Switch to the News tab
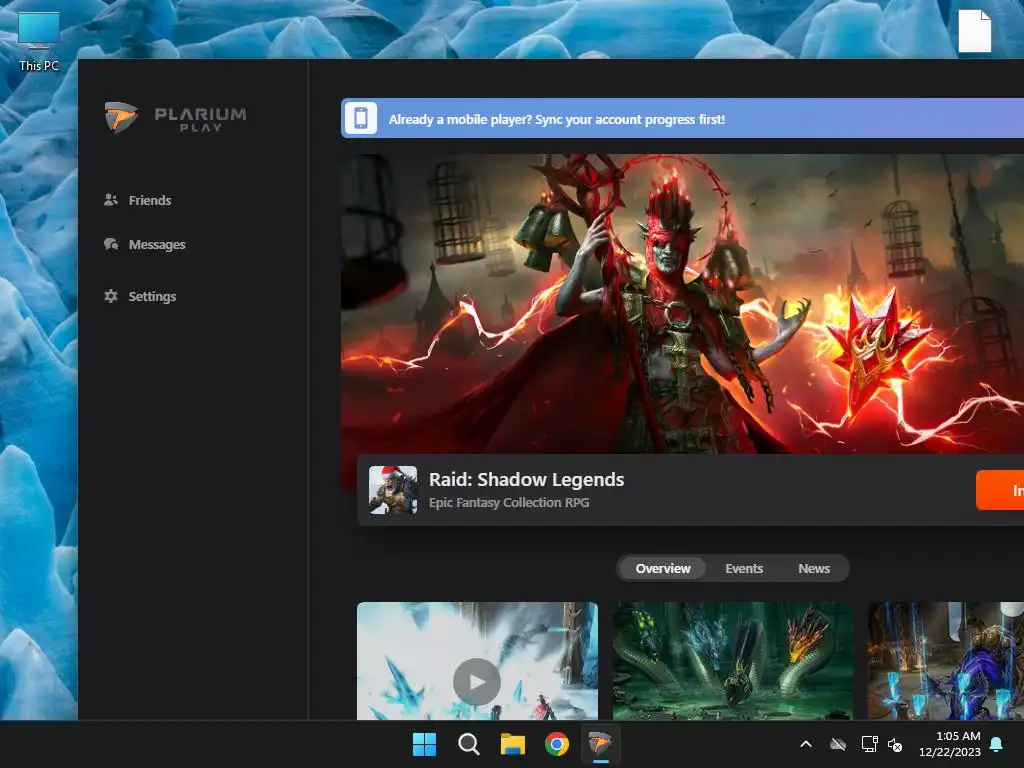Screen dimensions: 1024x768 click(814, 568)
